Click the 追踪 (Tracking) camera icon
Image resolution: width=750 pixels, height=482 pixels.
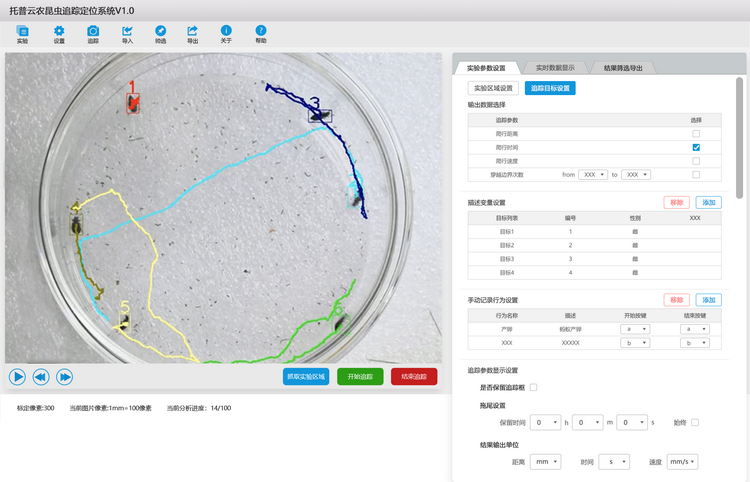(x=93, y=32)
